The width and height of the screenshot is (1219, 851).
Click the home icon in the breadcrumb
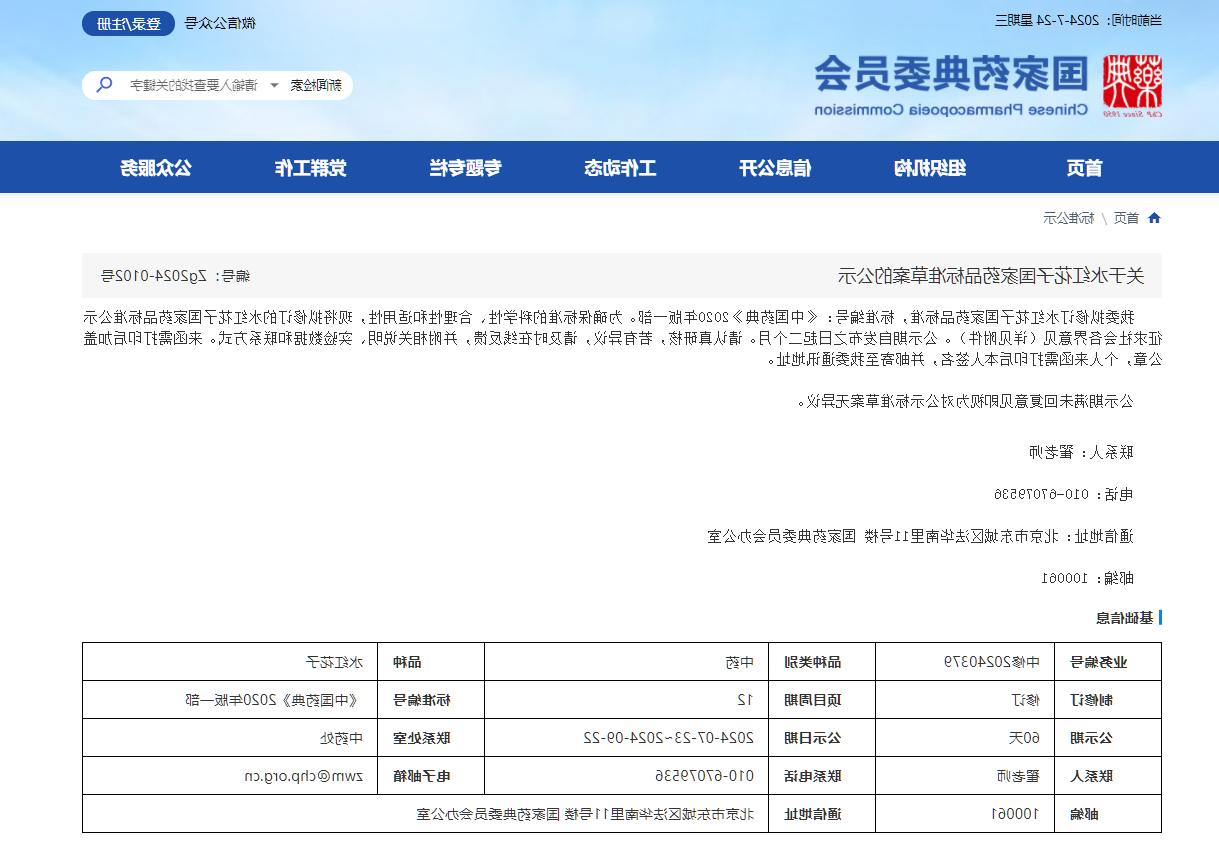coord(1154,218)
